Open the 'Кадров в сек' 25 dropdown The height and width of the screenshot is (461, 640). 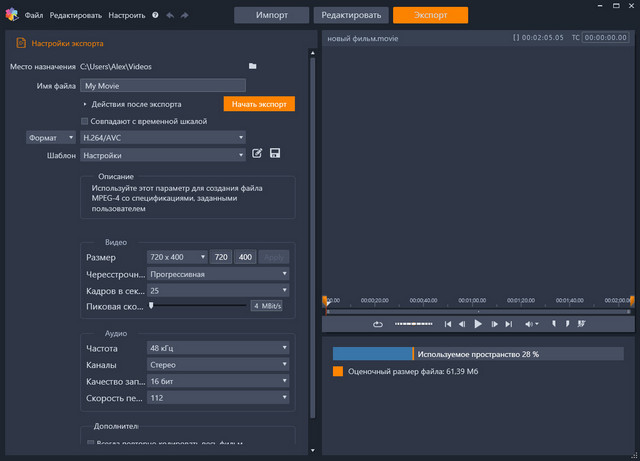pos(218,290)
